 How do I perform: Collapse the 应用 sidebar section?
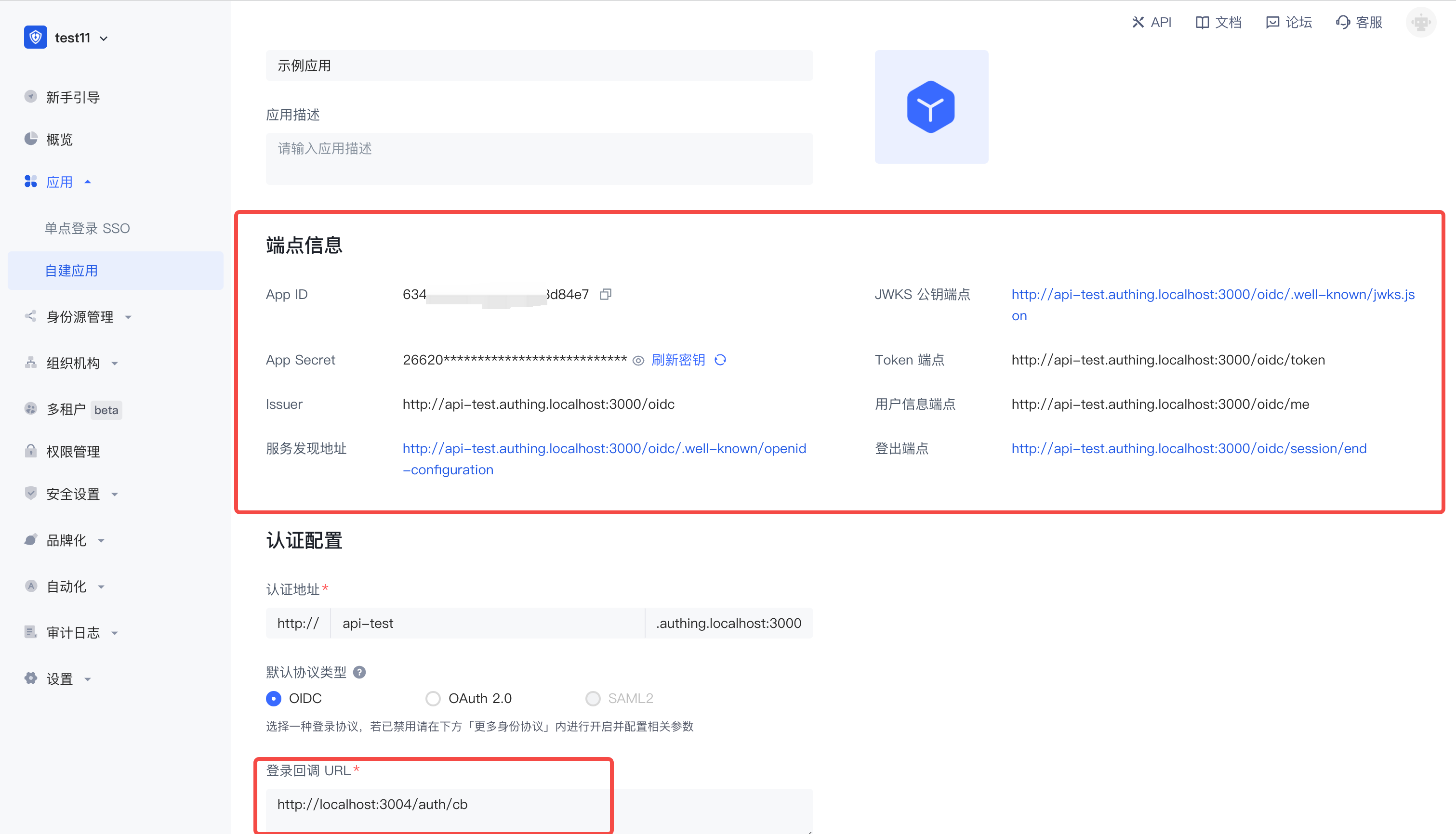coord(88,182)
